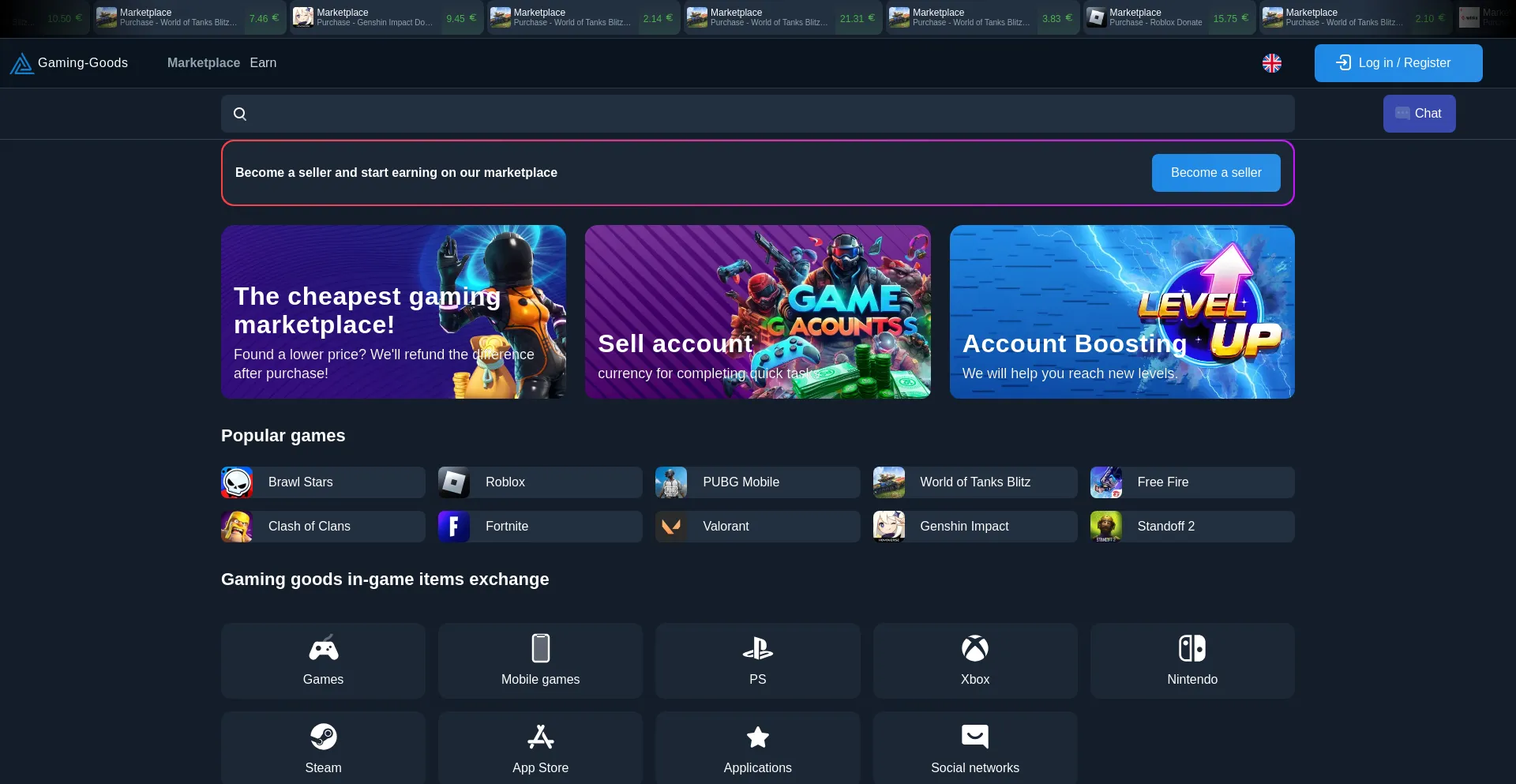This screenshot has width=1516, height=784.
Task: Select Genshin Impact game label
Action: click(x=964, y=527)
